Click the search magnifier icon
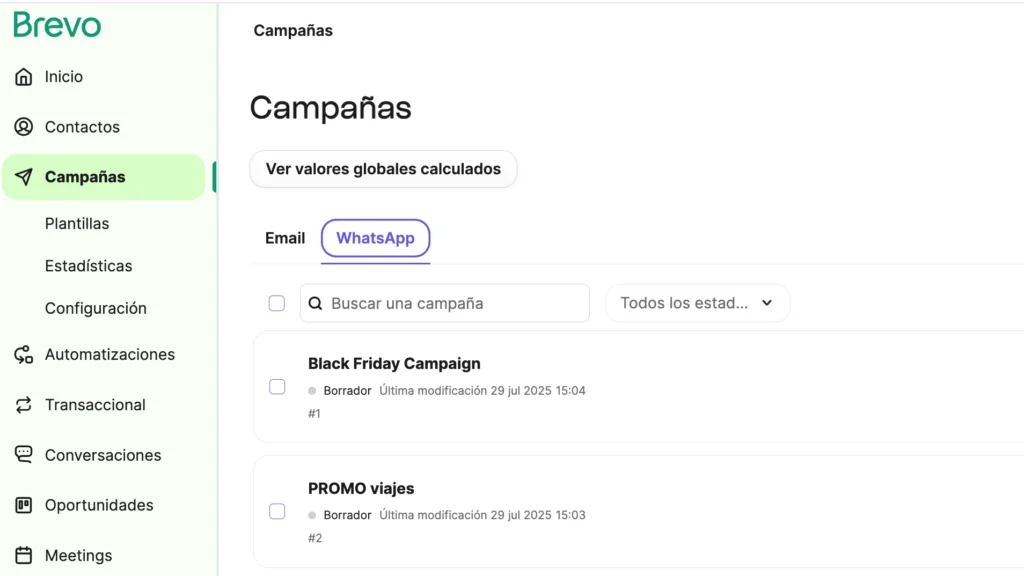 click(x=315, y=303)
